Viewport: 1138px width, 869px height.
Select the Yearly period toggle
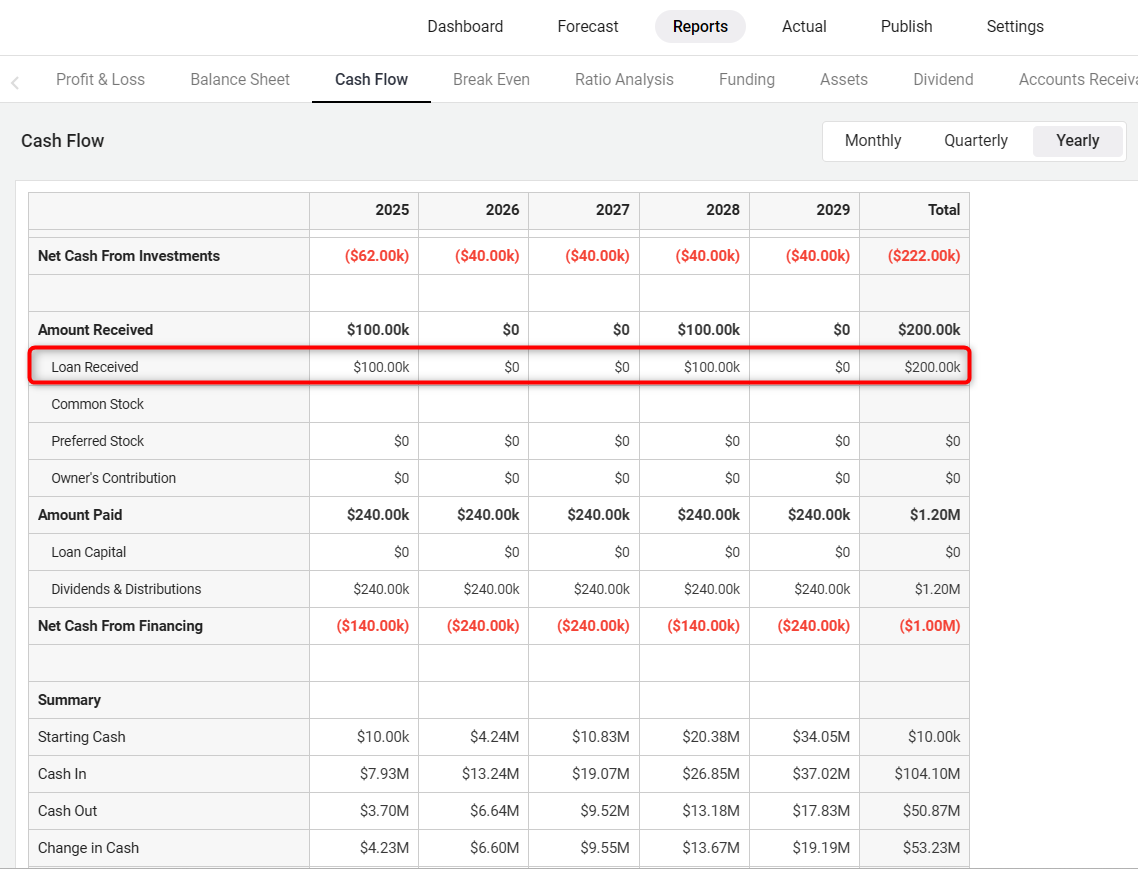tap(1077, 141)
